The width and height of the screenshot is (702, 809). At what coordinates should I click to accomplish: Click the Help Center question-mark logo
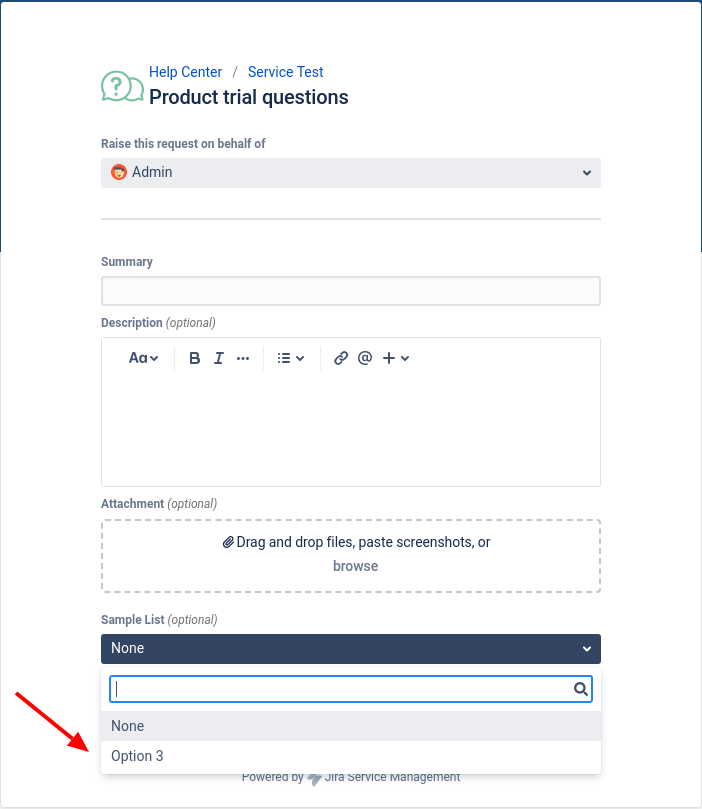click(x=122, y=86)
